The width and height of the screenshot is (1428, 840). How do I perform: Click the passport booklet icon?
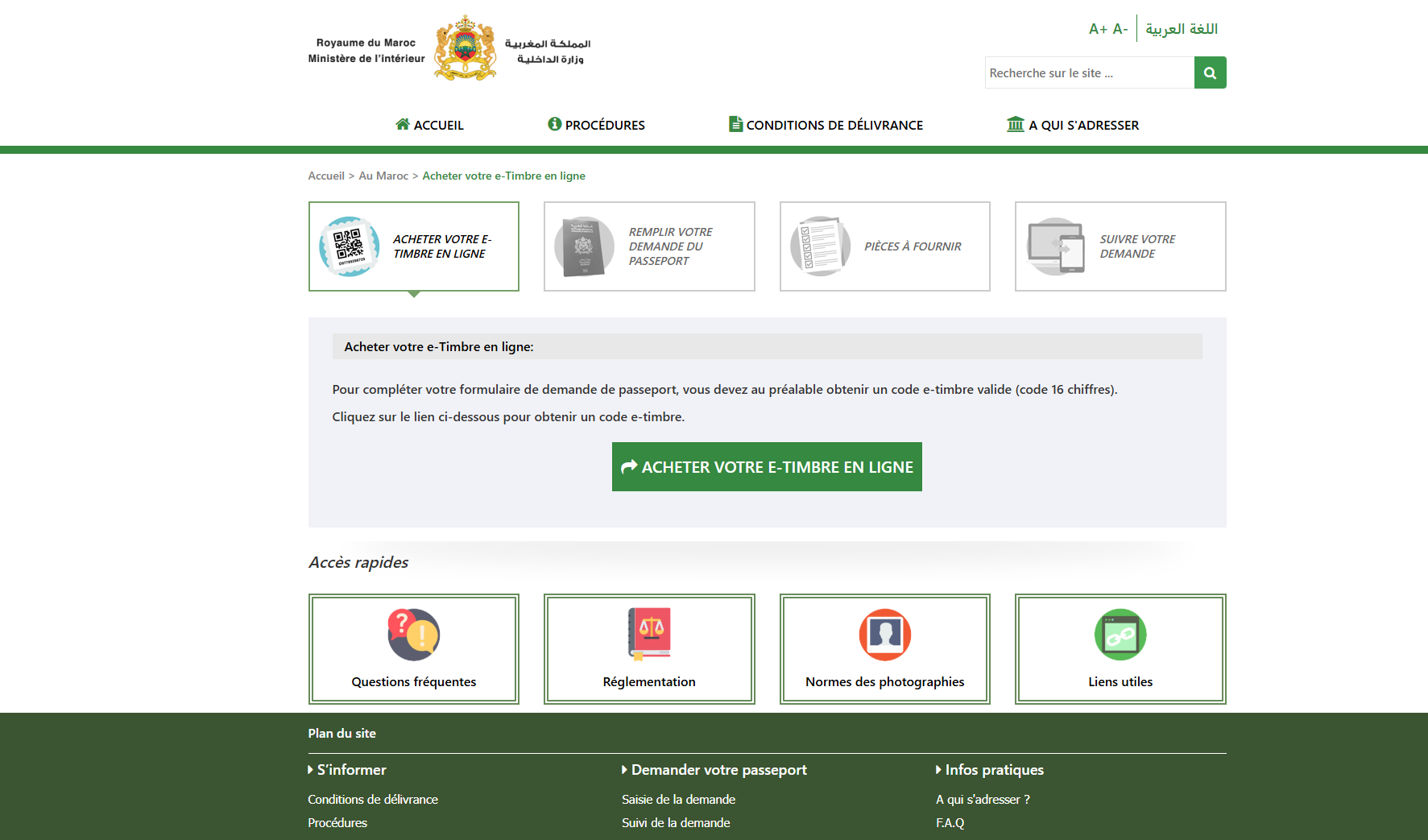pos(584,246)
